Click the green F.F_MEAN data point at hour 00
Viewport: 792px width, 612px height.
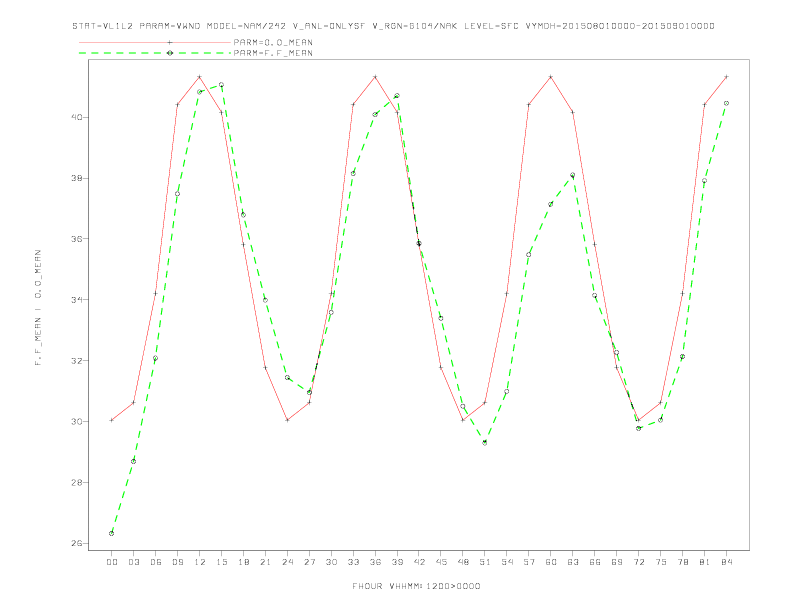click(112, 533)
